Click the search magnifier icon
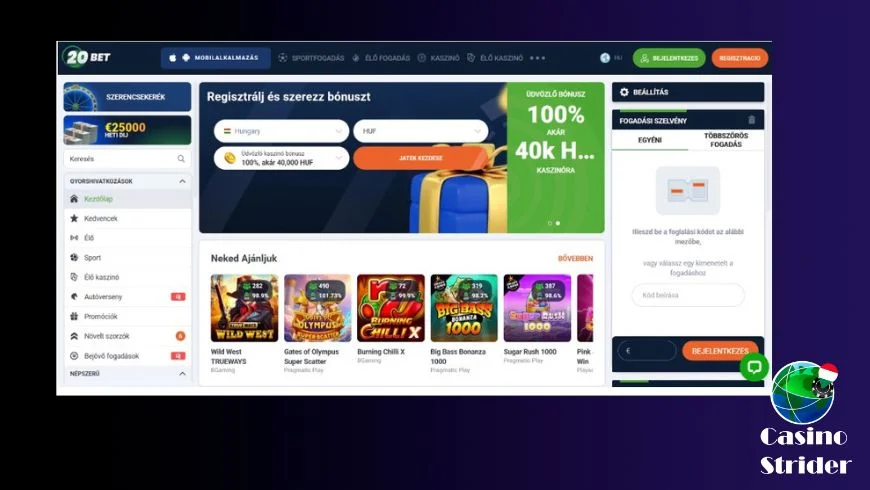Image resolution: width=870 pixels, height=490 pixels. point(181,159)
